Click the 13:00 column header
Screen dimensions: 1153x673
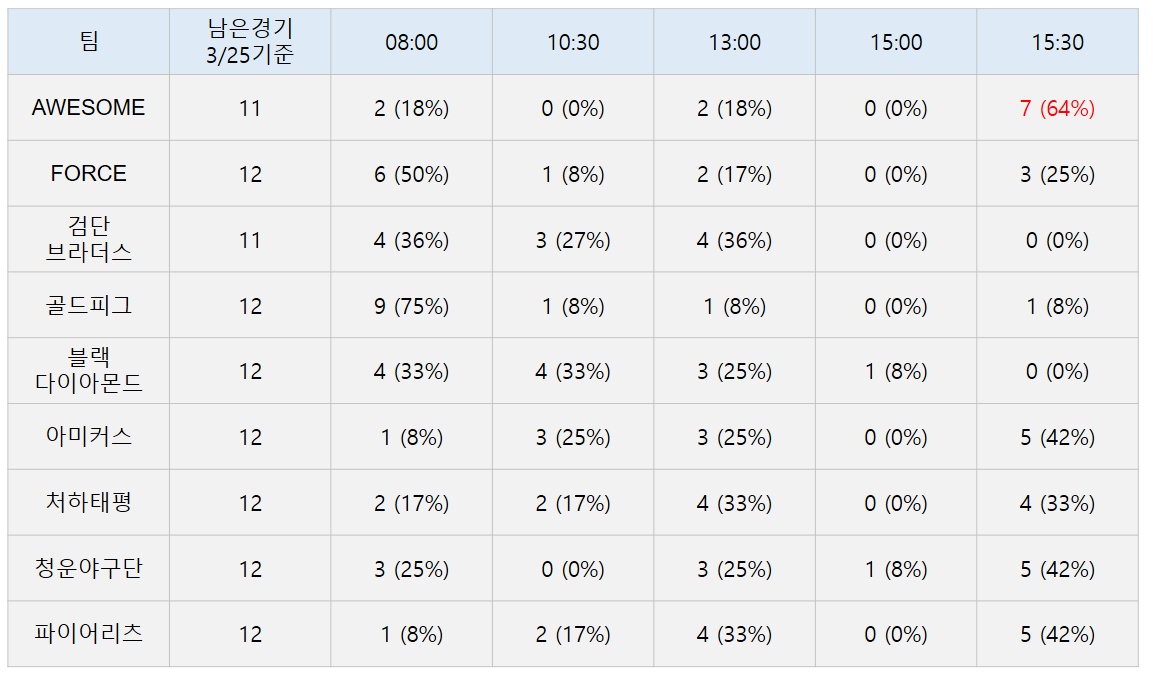(735, 42)
